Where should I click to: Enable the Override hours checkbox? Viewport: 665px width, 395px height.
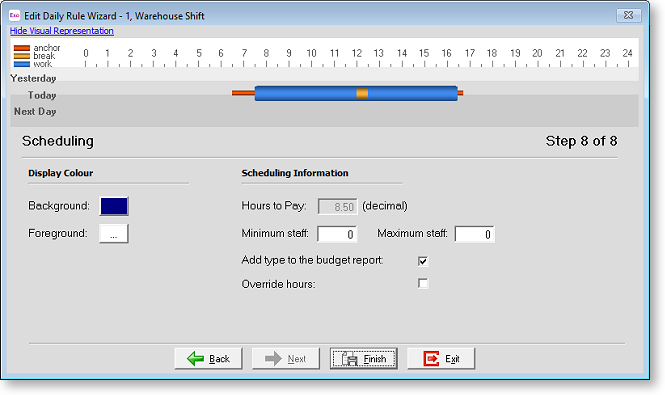[423, 283]
